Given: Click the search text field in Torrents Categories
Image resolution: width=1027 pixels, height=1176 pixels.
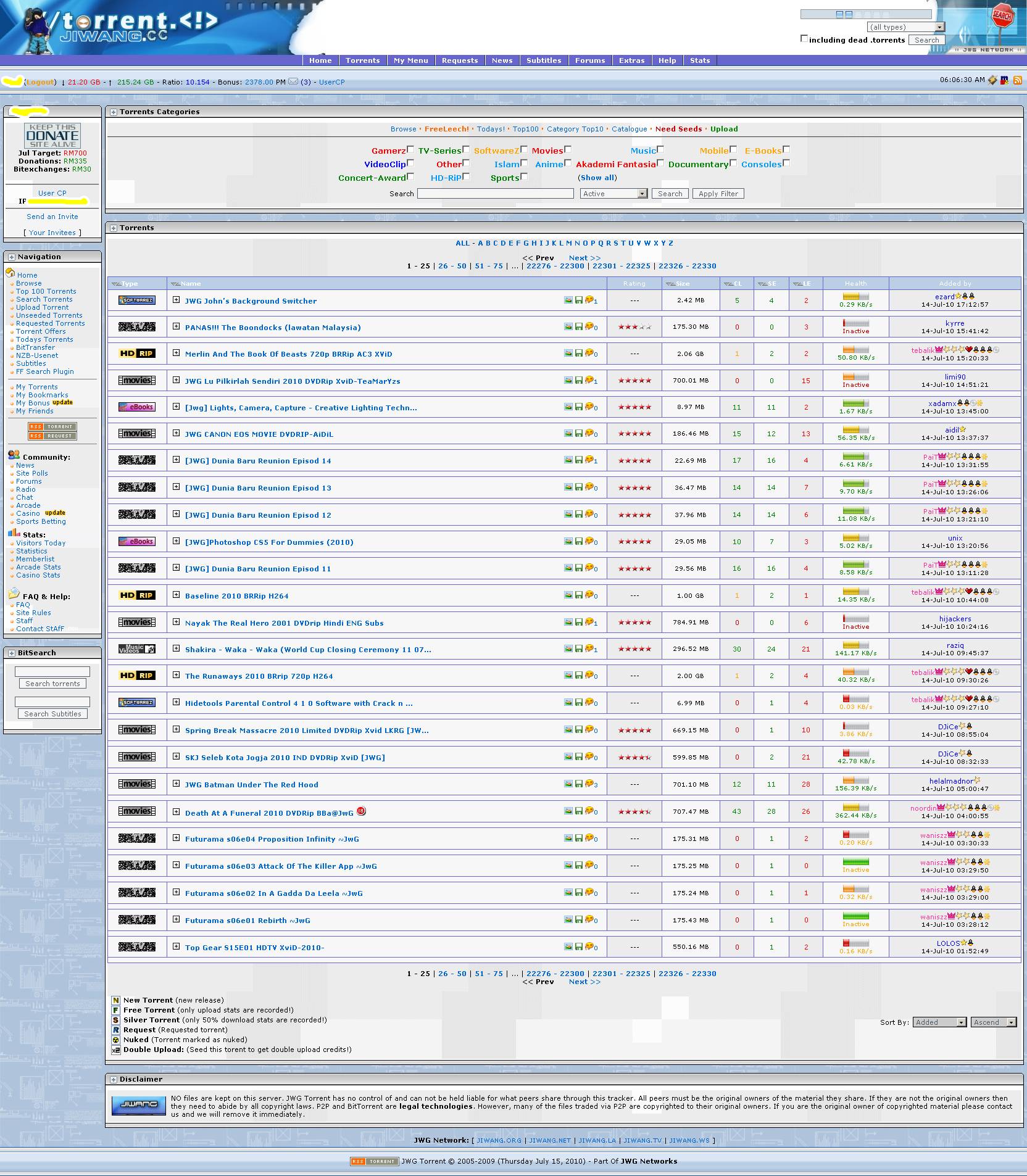Looking at the screenshot, I should (496, 194).
